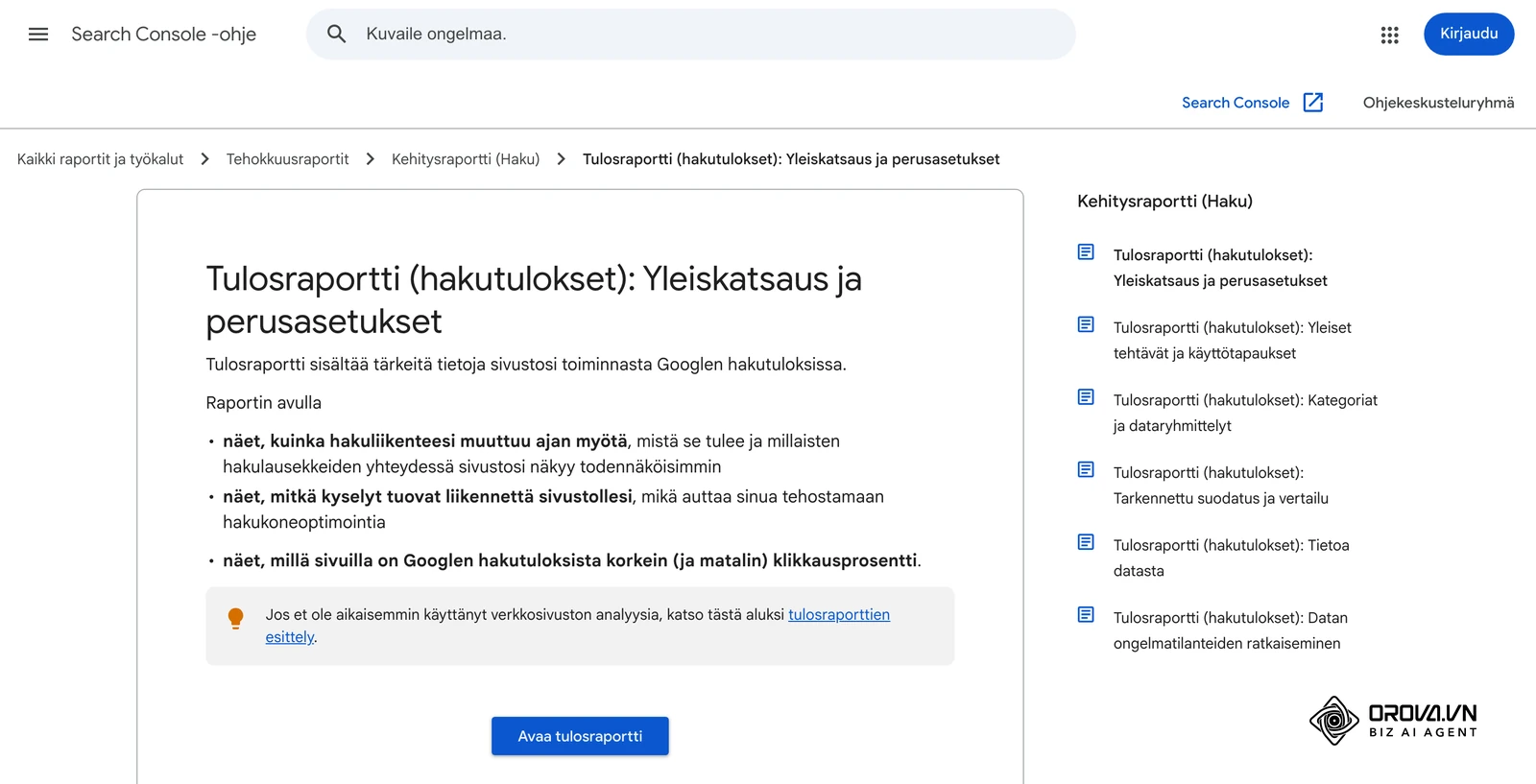
Task: Click the search magnifier icon
Action: tap(336, 35)
